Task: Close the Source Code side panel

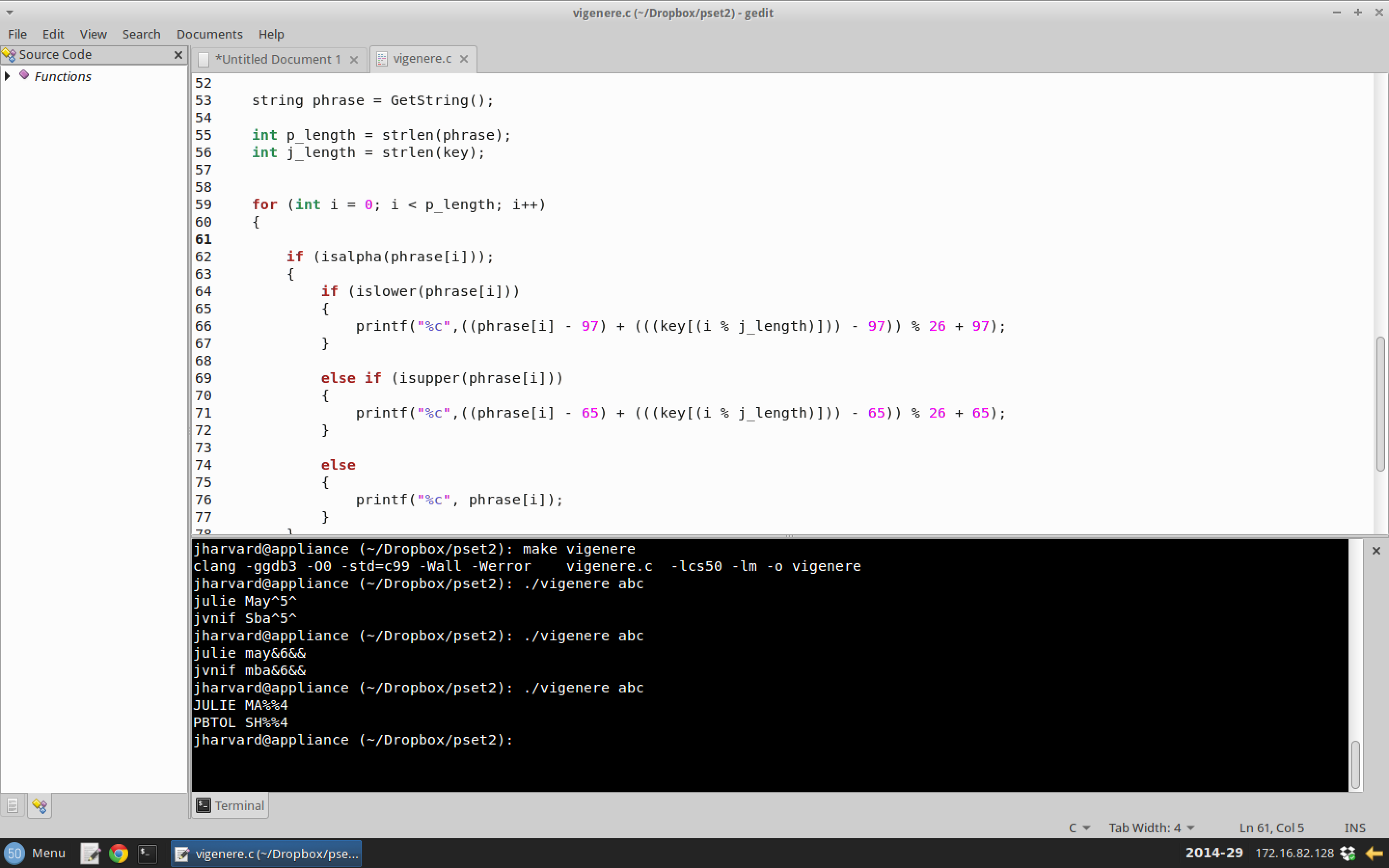Action: click(178, 54)
